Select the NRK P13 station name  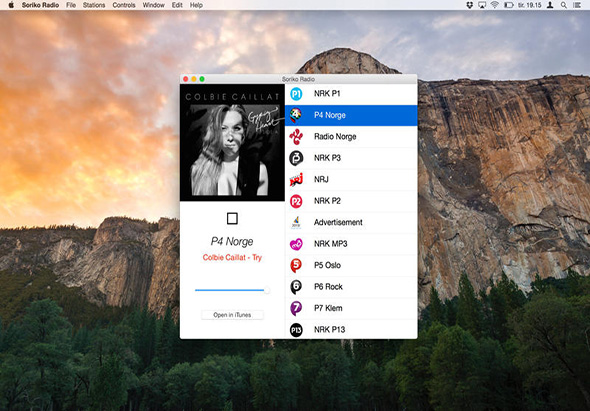point(329,330)
